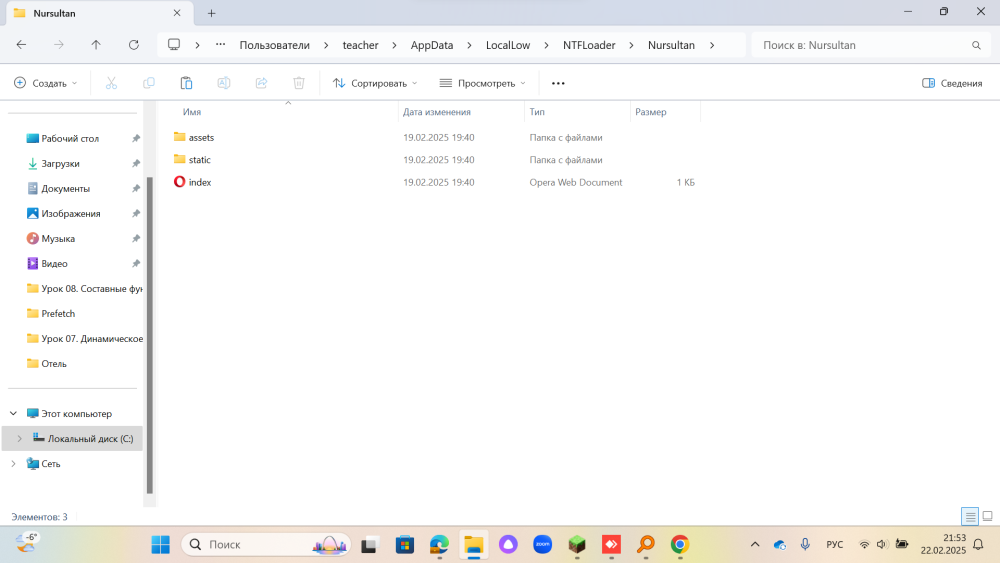
Task: Go up one folder level
Action: [96, 45]
